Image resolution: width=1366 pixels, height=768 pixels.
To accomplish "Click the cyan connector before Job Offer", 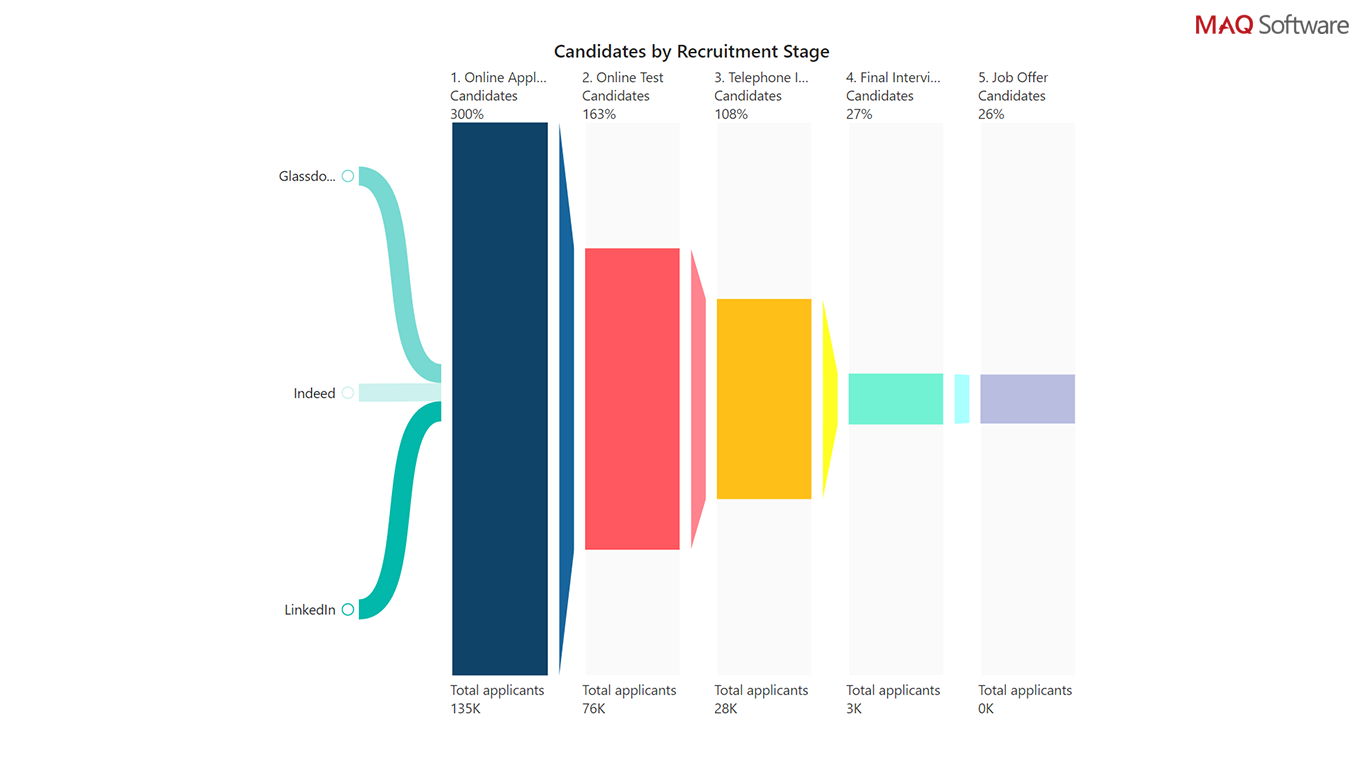I will (x=962, y=398).
